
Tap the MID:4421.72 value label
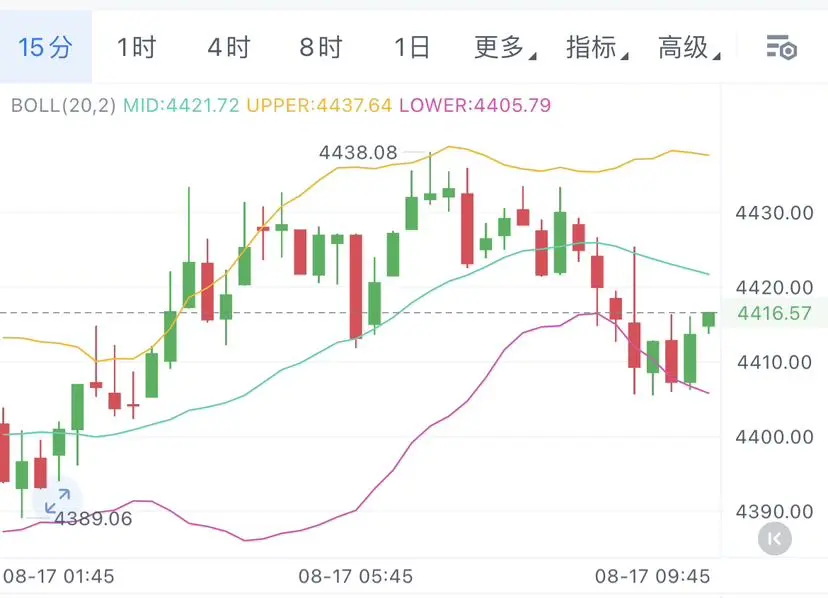(x=181, y=105)
